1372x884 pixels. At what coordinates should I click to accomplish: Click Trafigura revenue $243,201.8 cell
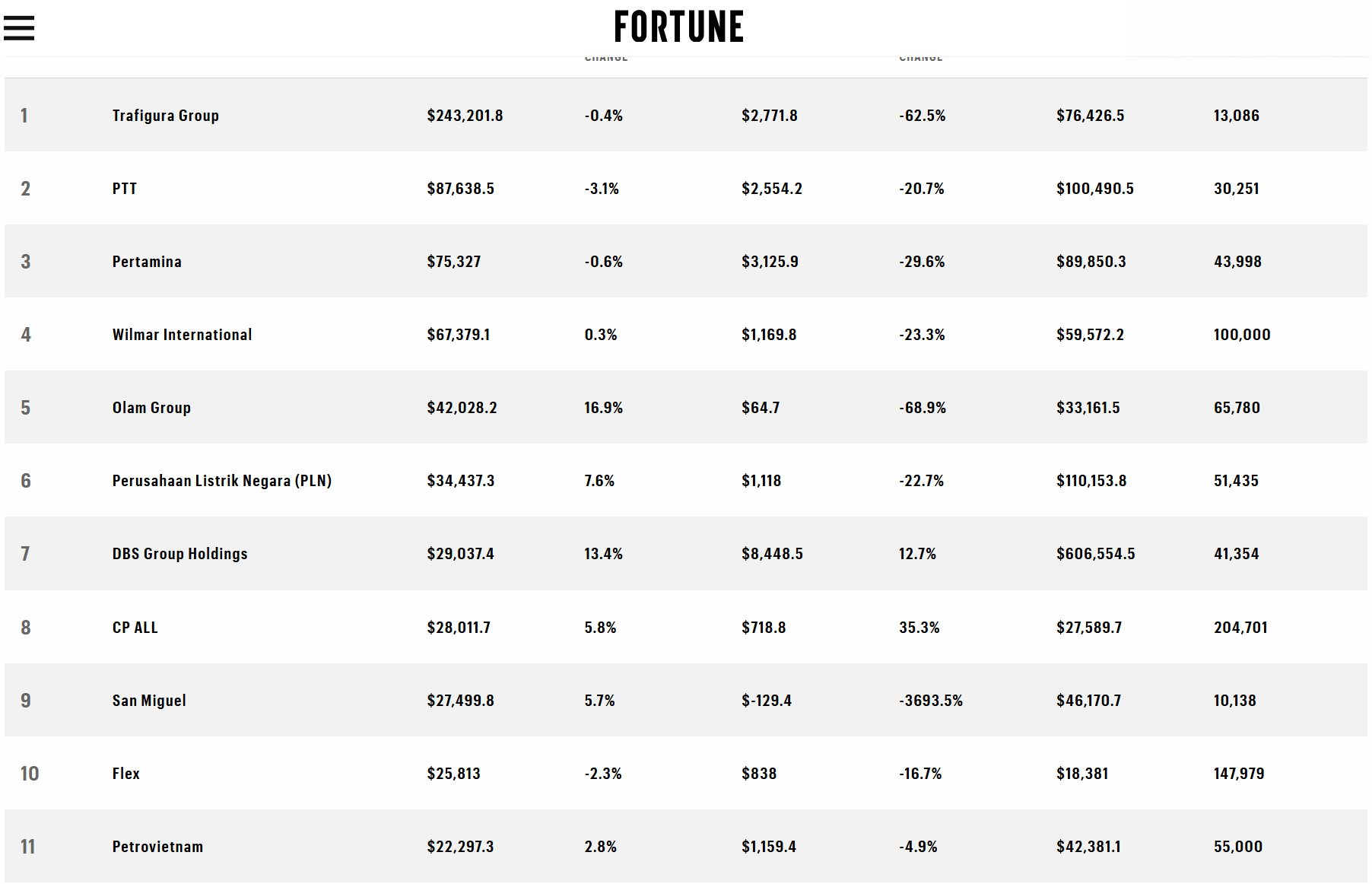[x=465, y=116]
